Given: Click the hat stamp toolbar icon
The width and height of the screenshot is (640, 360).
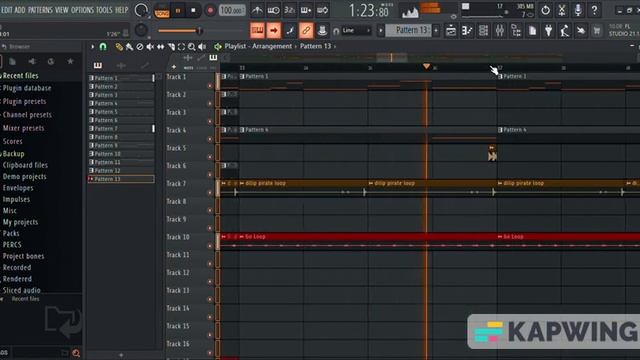Looking at the screenshot, I should pos(322,30).
